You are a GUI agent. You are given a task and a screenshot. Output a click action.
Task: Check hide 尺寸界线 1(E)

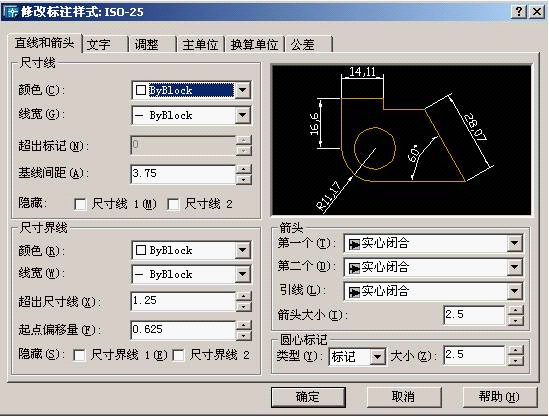(79, 355)
